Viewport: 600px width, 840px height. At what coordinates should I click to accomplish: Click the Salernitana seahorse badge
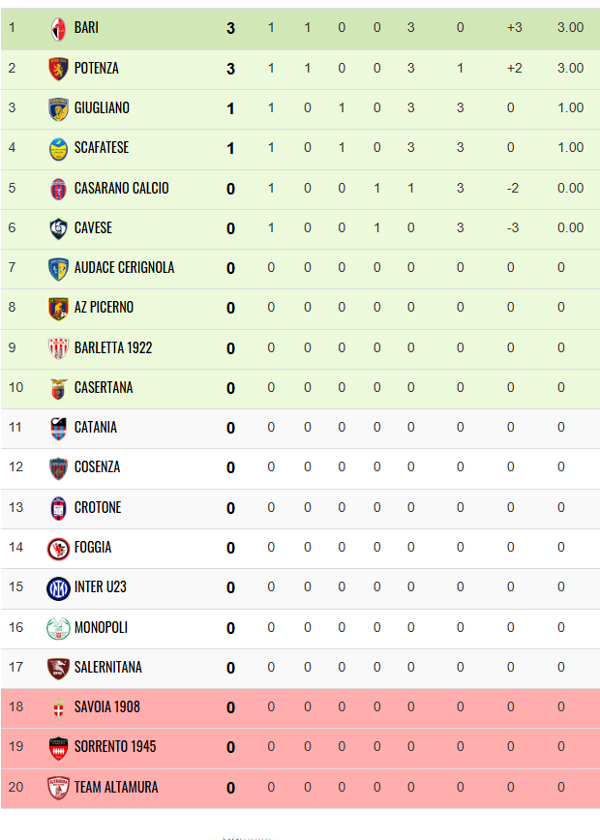(58, 669)
